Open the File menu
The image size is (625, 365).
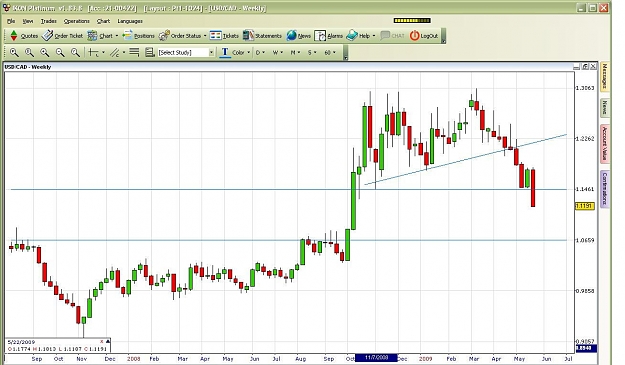(11, 21)
